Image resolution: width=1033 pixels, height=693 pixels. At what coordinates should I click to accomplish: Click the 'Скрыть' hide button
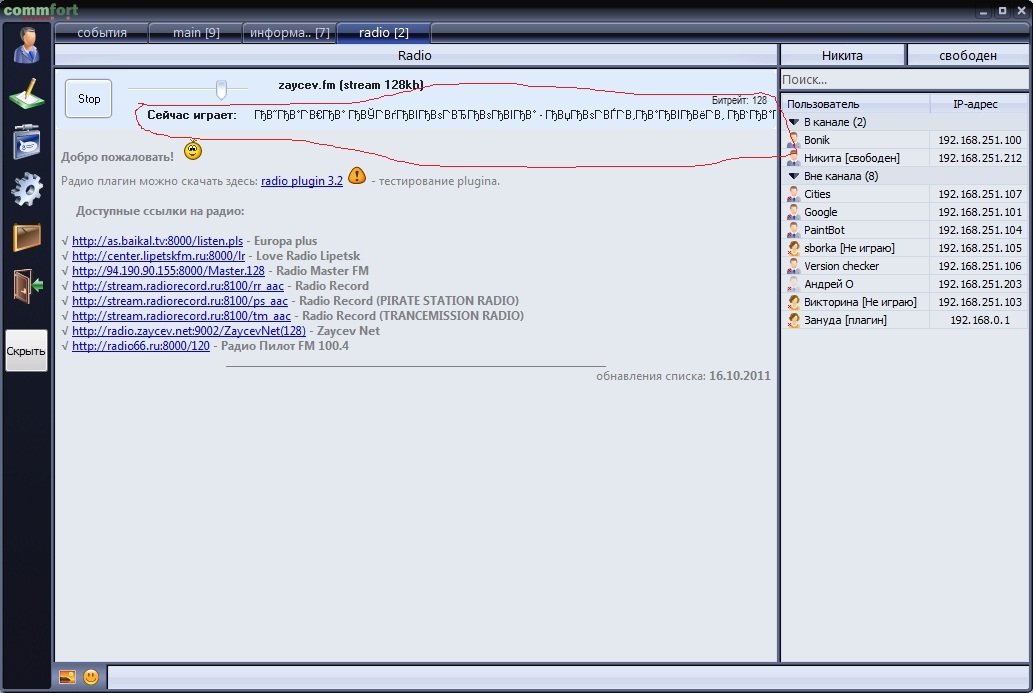coord(26,351)
